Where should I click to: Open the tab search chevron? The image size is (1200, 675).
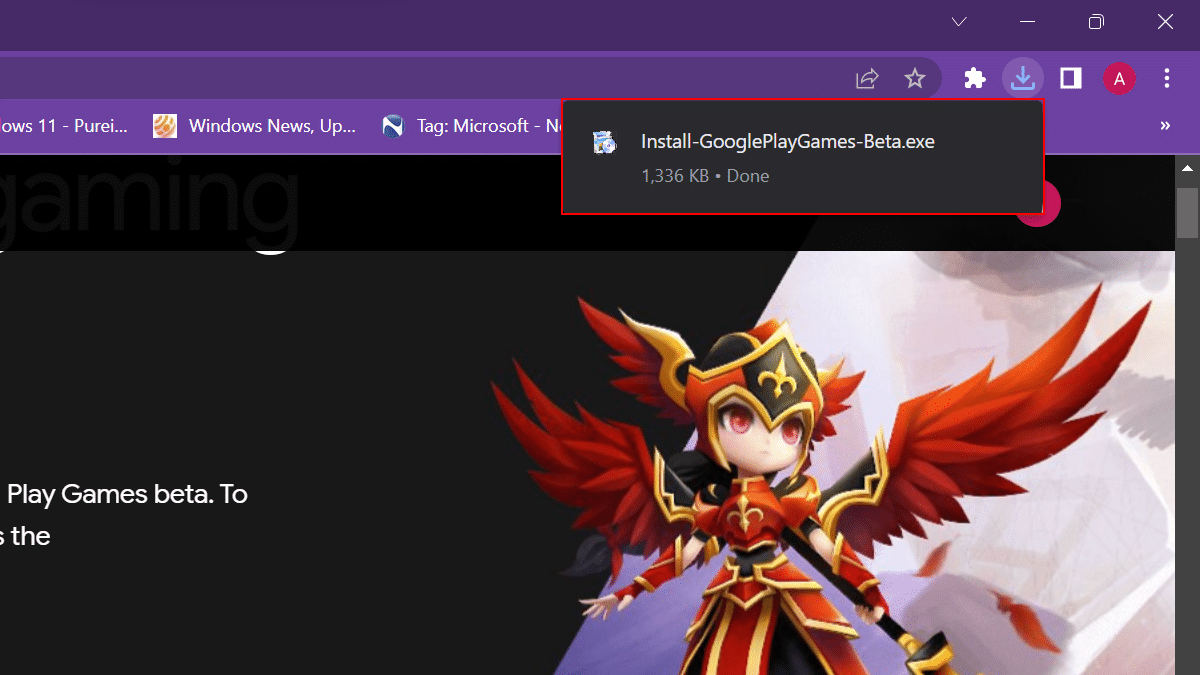pyautogui.click(x=959, y=21)
